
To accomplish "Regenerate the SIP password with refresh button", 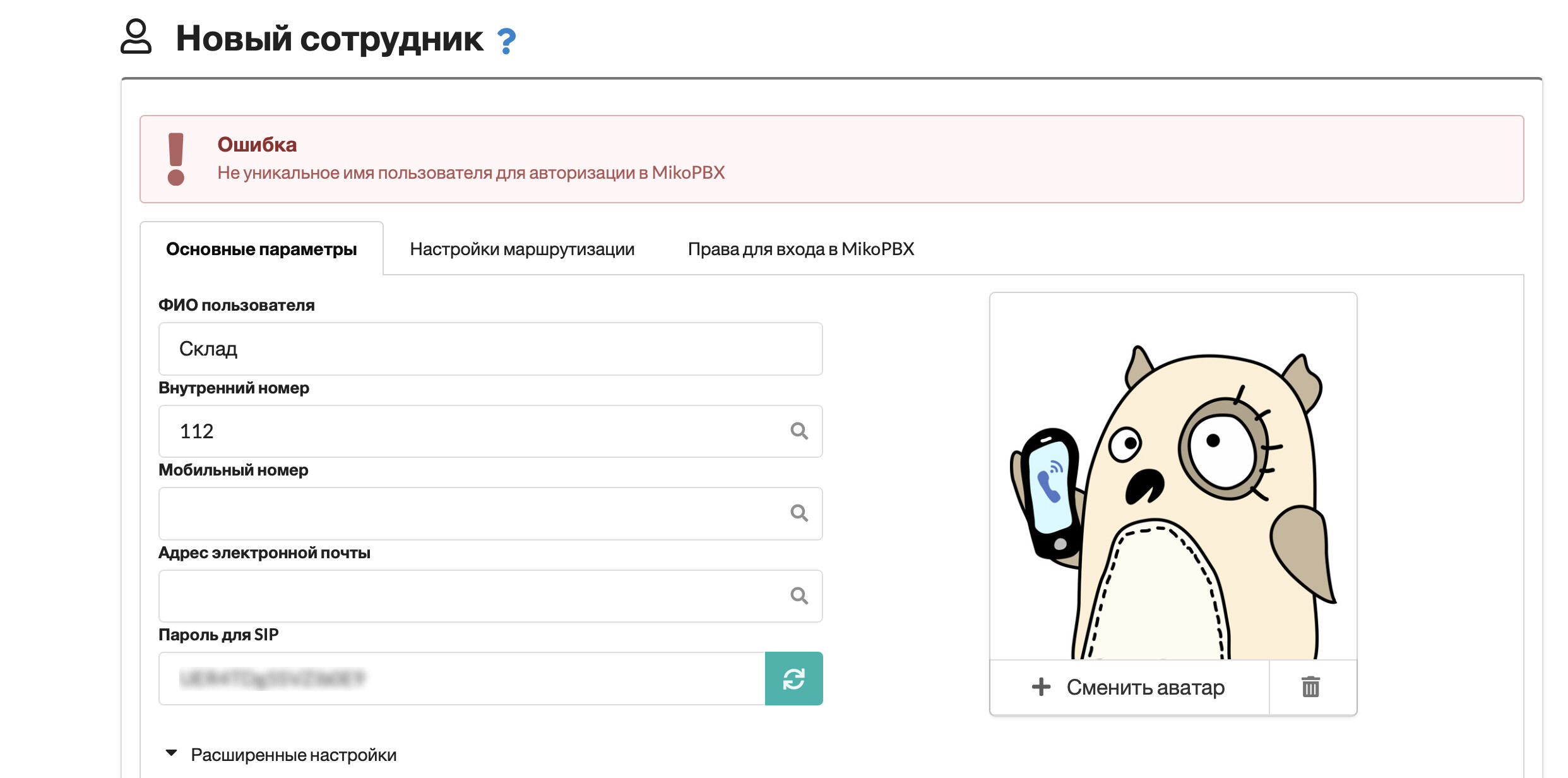I will [793, 679].
